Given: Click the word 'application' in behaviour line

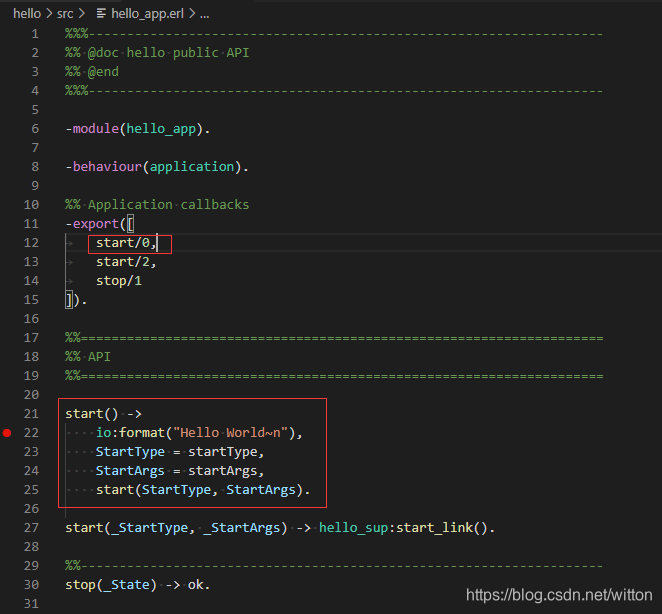Looking at the screenshot, I should coord(192,167).
